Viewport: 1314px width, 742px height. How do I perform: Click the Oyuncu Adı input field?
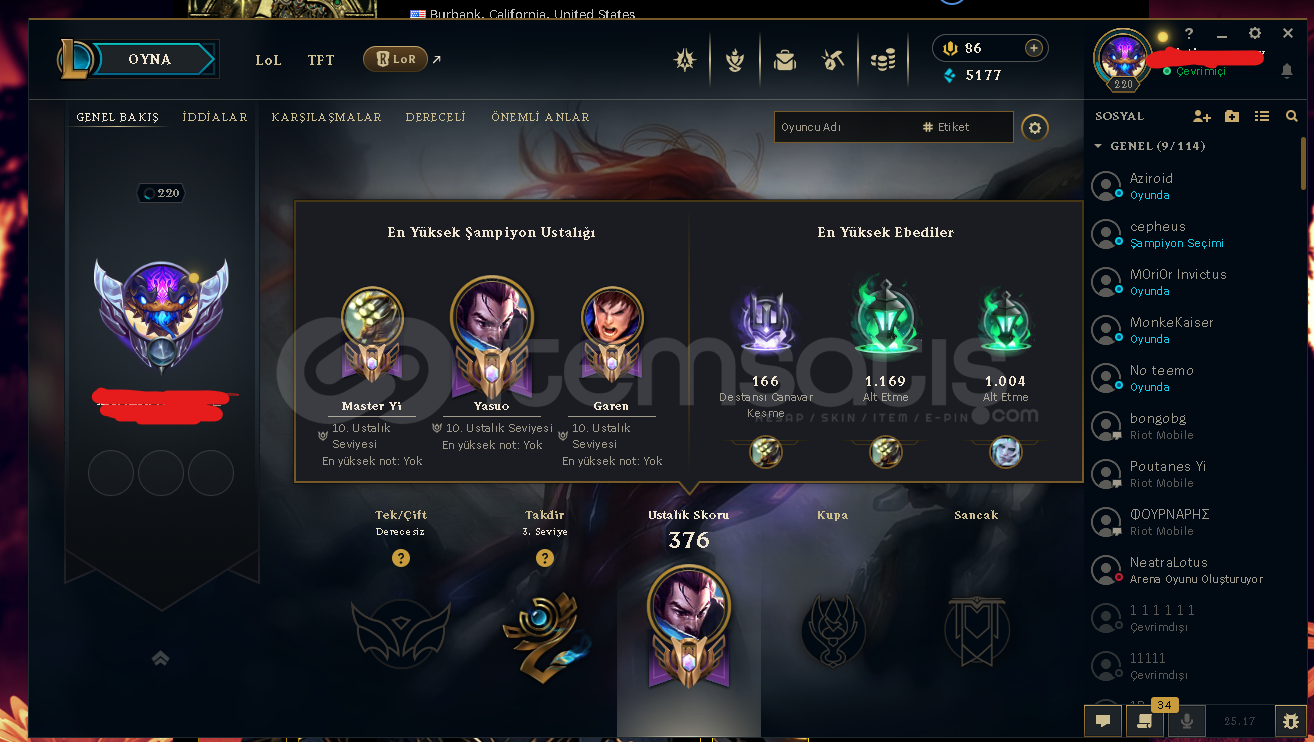[x=846, y=127]
